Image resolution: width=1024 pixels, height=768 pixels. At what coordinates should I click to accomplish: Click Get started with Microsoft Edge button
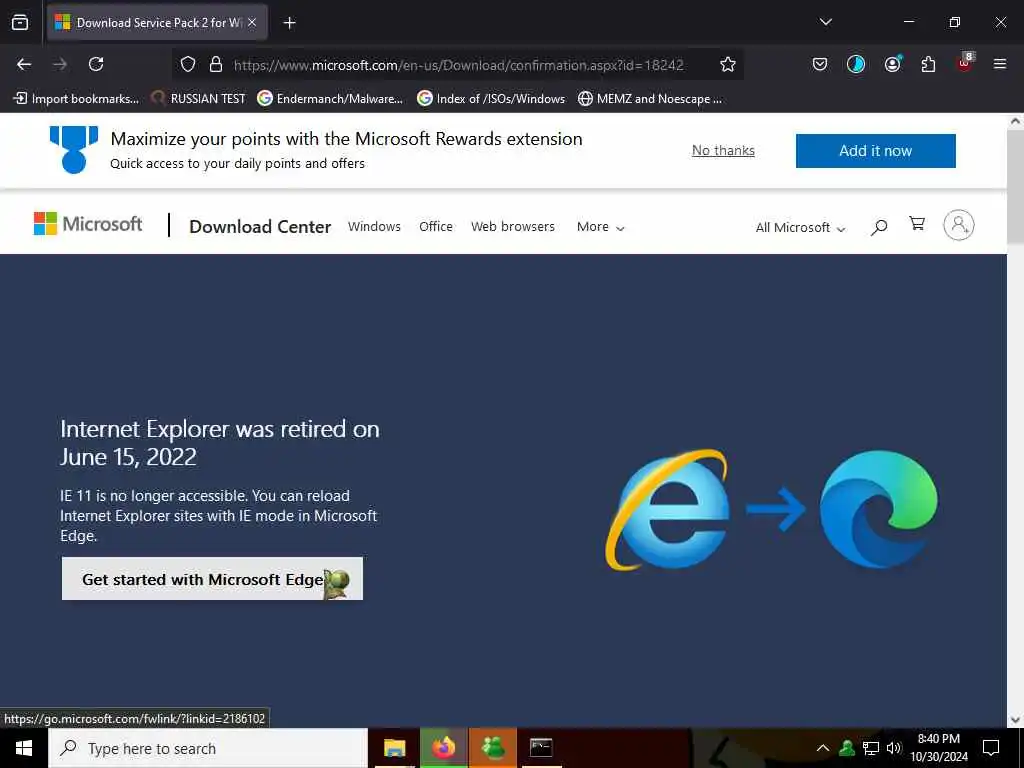click(212, 579)
